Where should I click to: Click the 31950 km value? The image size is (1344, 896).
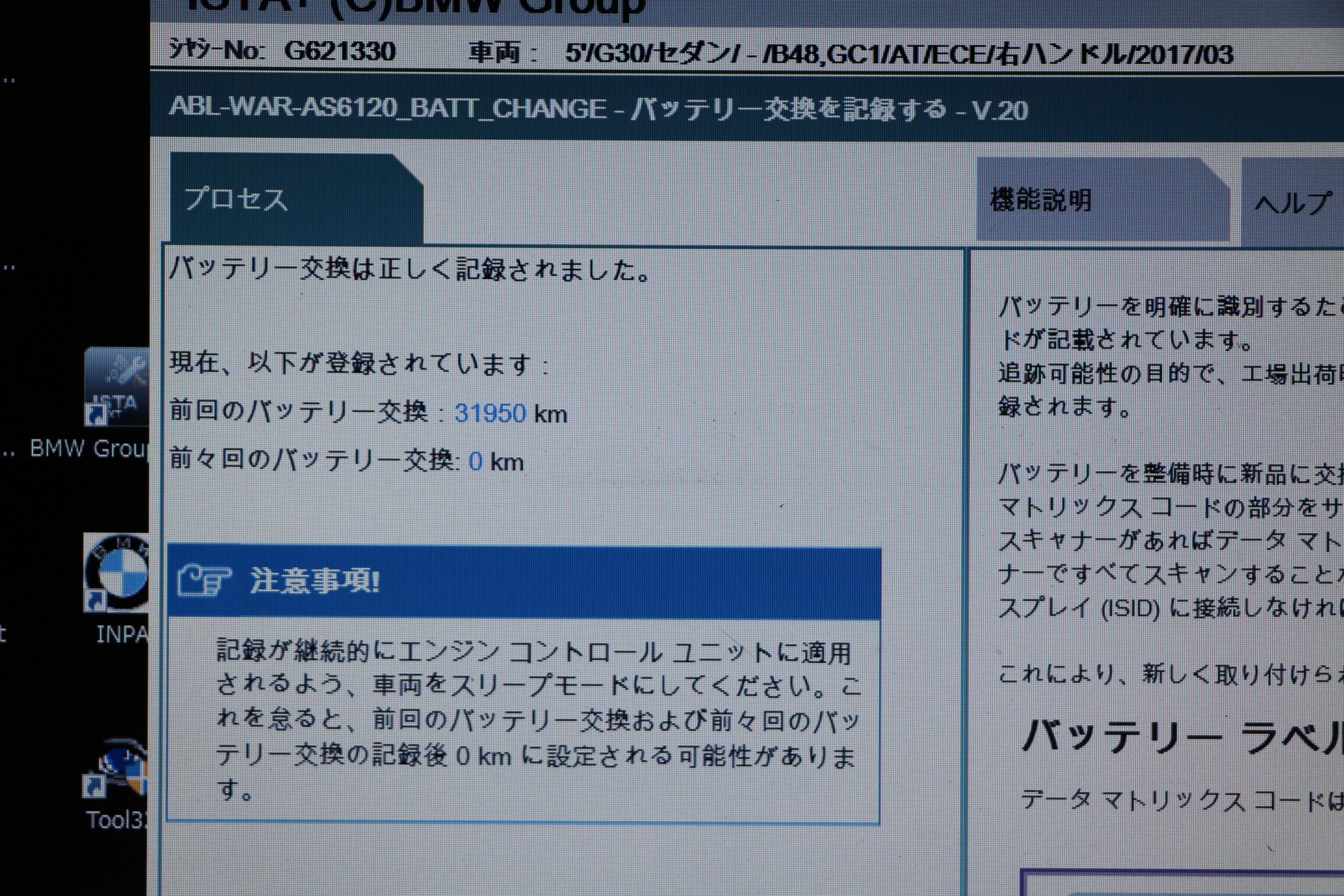510,413
